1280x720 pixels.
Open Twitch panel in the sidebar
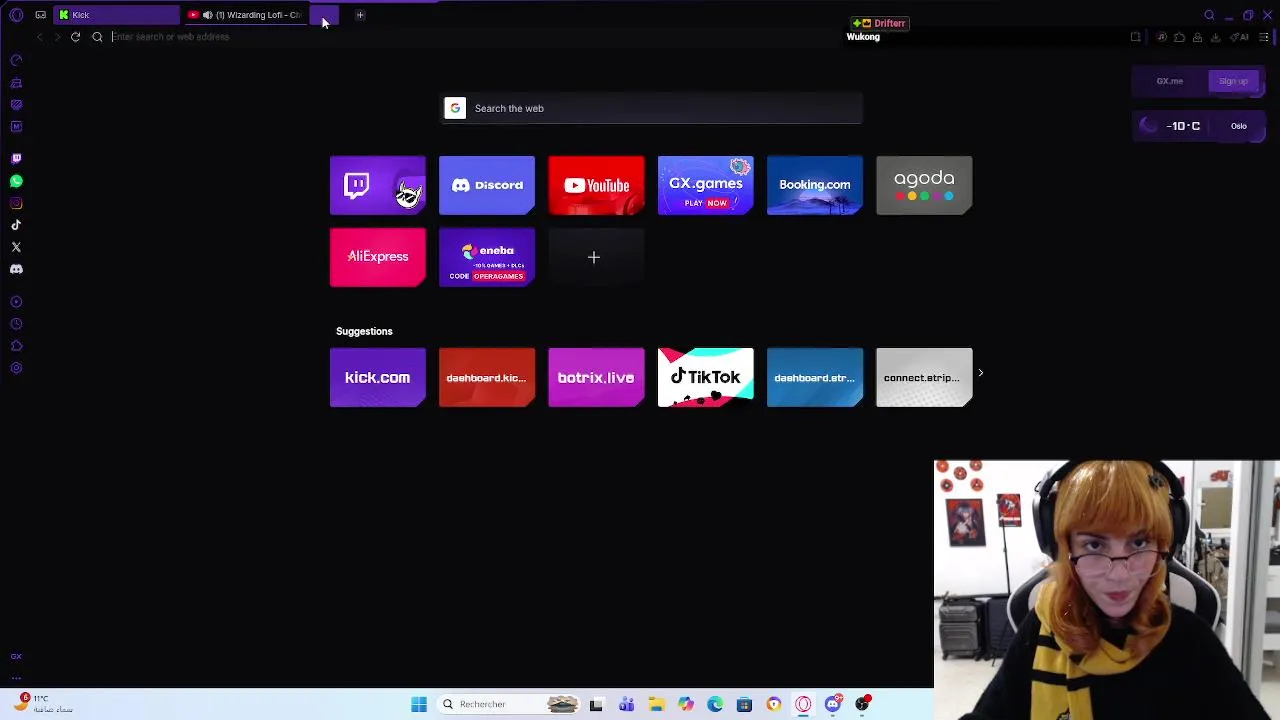point(16,159)
